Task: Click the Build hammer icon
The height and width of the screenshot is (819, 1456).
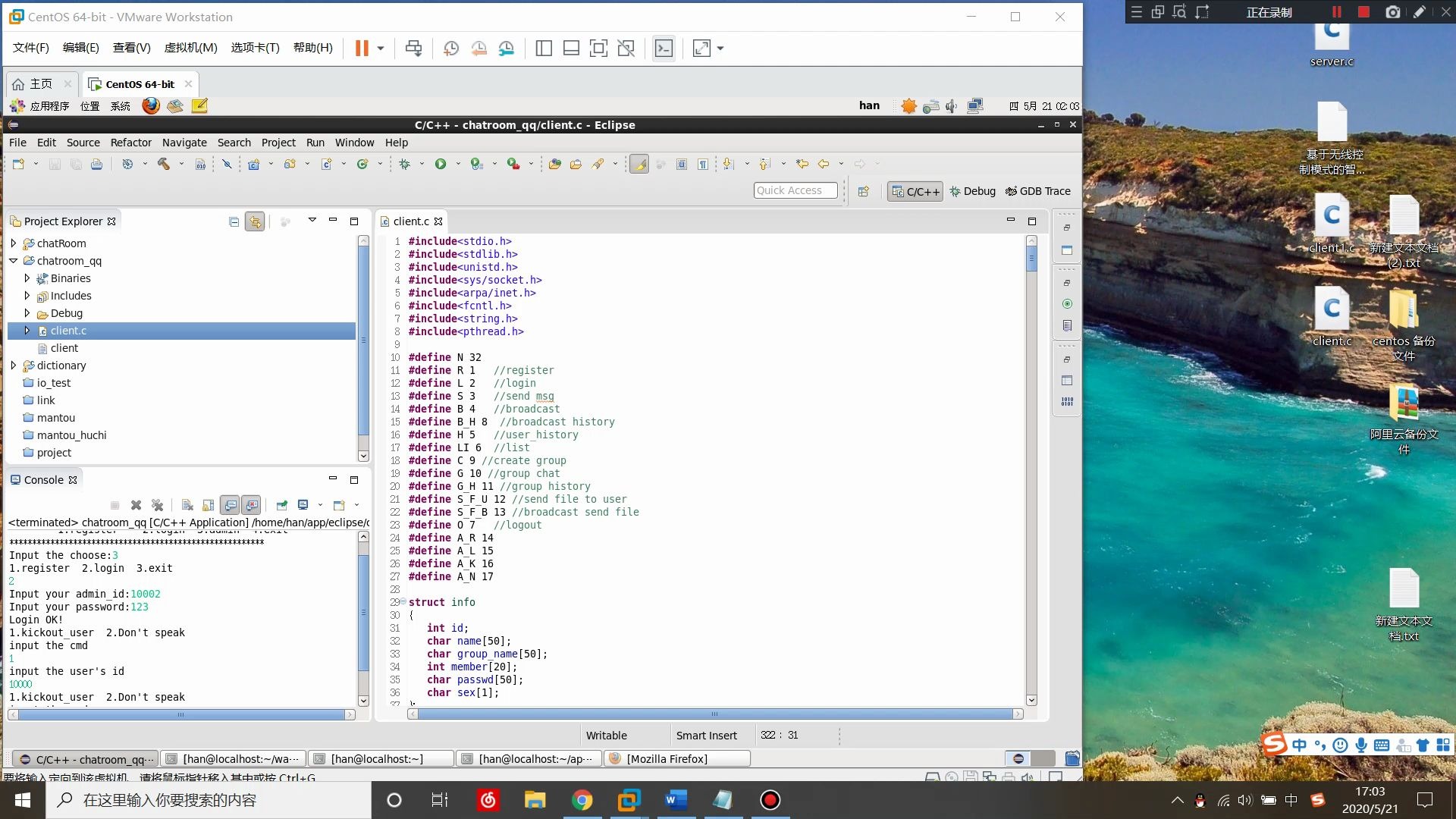Action: point(163,164)
